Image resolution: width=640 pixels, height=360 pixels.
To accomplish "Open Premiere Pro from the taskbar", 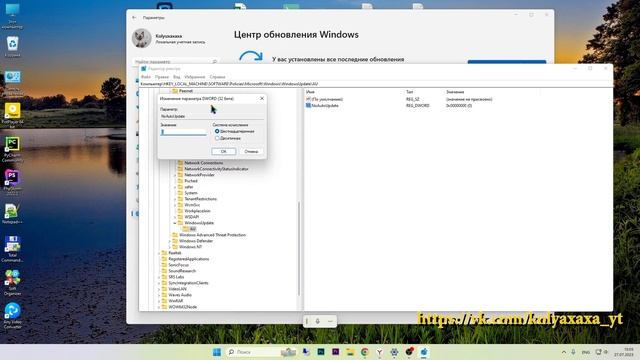I will tap(336, 352).
